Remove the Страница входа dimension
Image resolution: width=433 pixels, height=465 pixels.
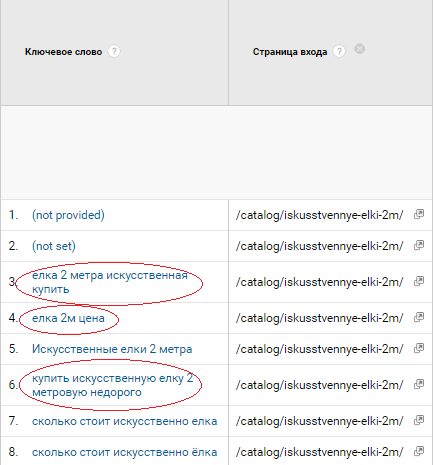click(359, 49)
